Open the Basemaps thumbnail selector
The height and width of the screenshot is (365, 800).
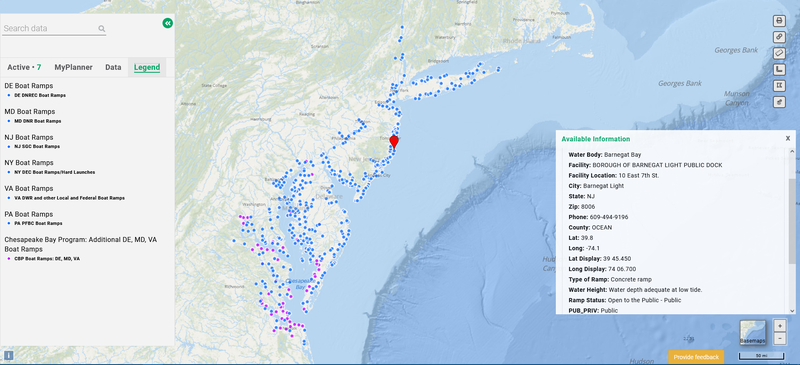[753, 332]
